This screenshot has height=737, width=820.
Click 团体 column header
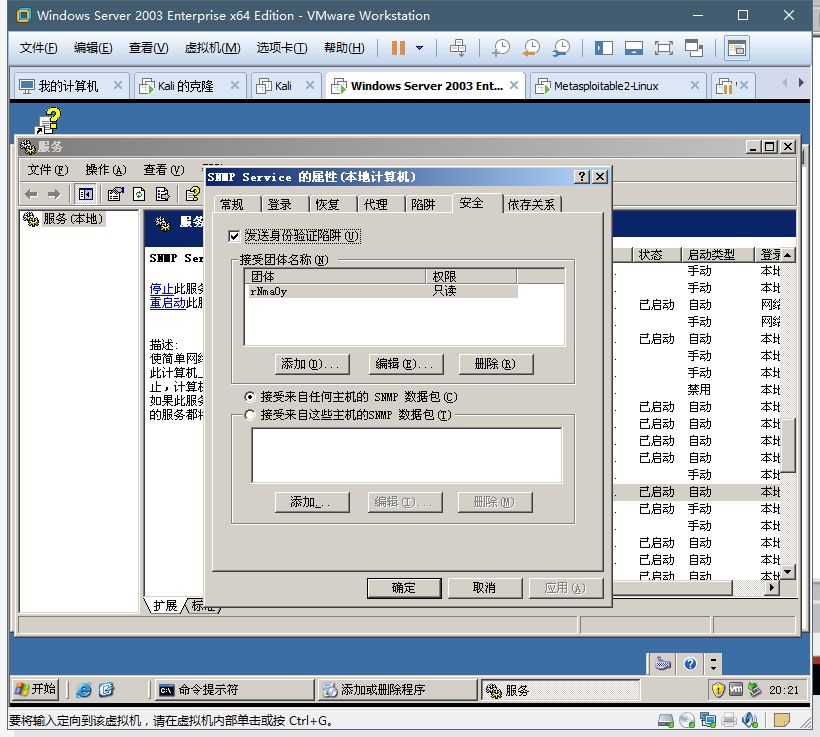coord(335,276)
